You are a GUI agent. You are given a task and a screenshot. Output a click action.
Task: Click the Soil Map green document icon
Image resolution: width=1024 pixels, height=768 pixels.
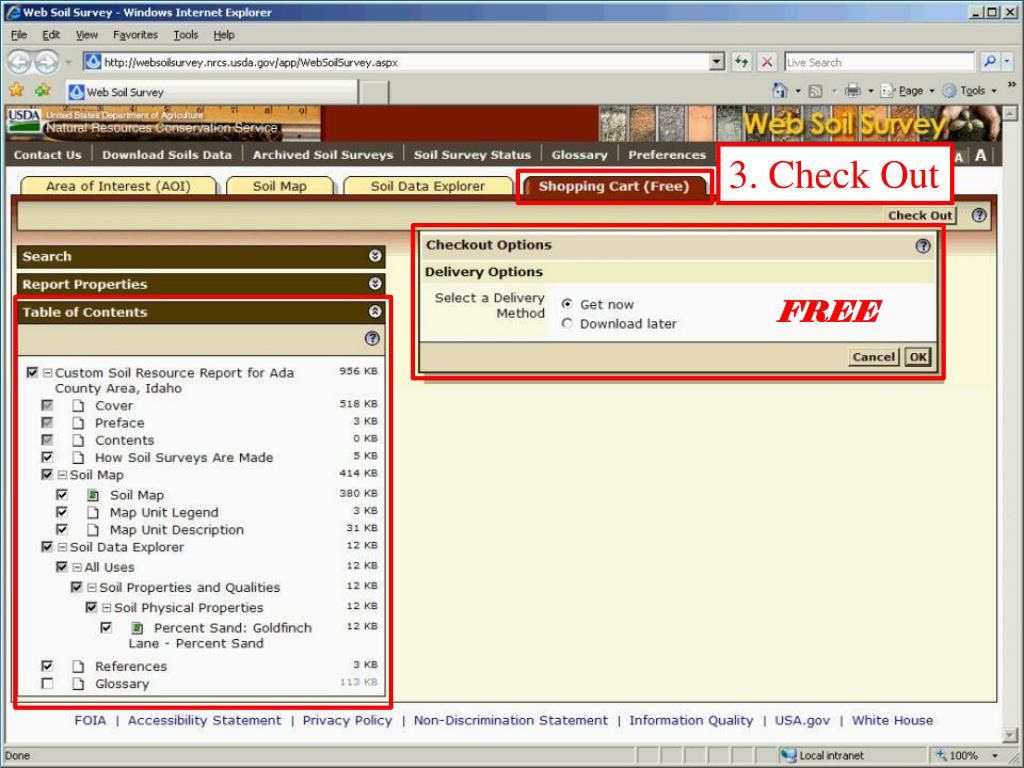(x=93, y=495)
